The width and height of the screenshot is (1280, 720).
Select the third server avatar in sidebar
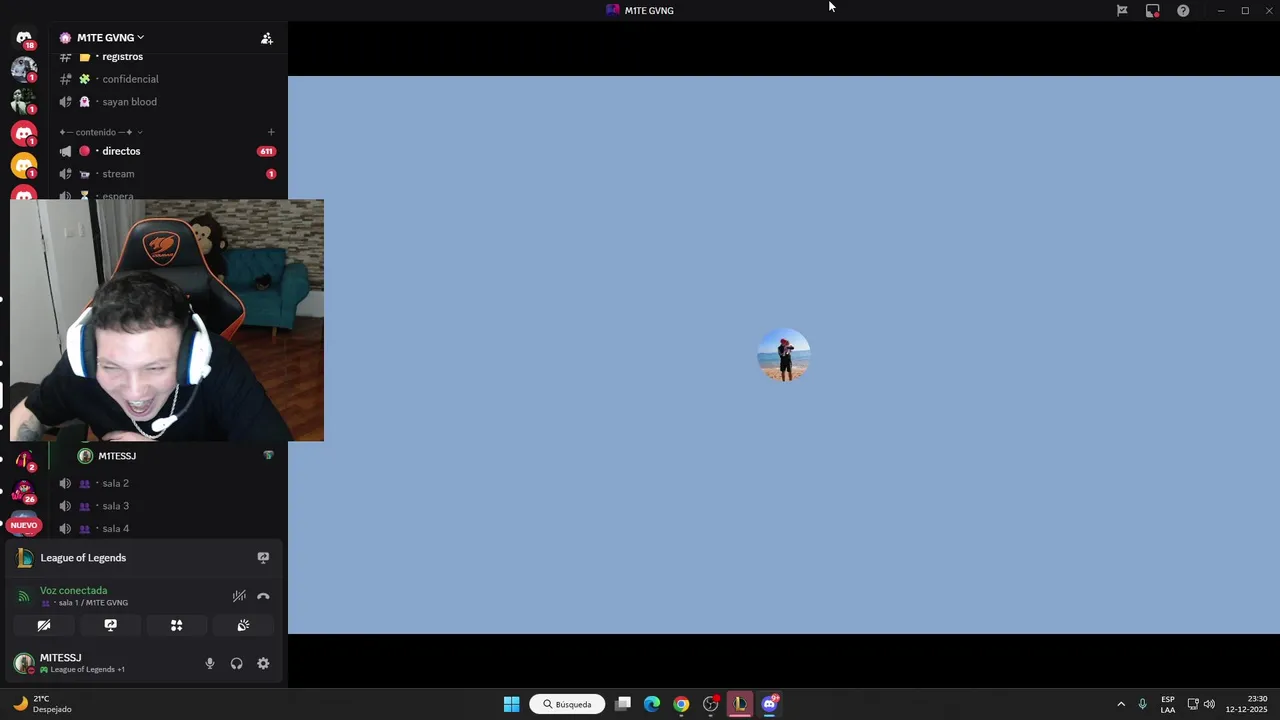point(24,100)
